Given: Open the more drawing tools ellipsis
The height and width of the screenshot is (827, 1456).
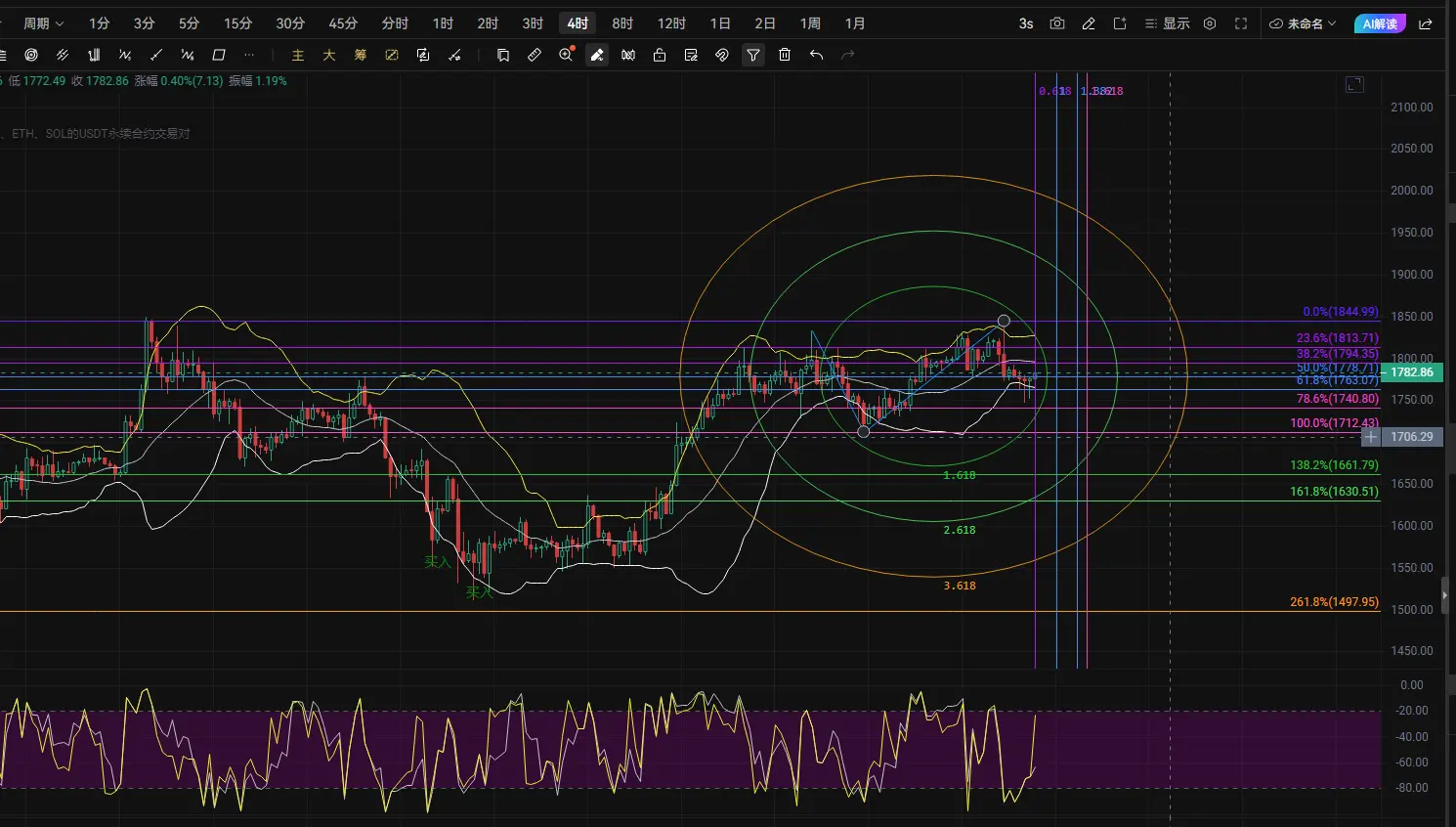Looking at the screenshot, I should (x=250, y=56).
